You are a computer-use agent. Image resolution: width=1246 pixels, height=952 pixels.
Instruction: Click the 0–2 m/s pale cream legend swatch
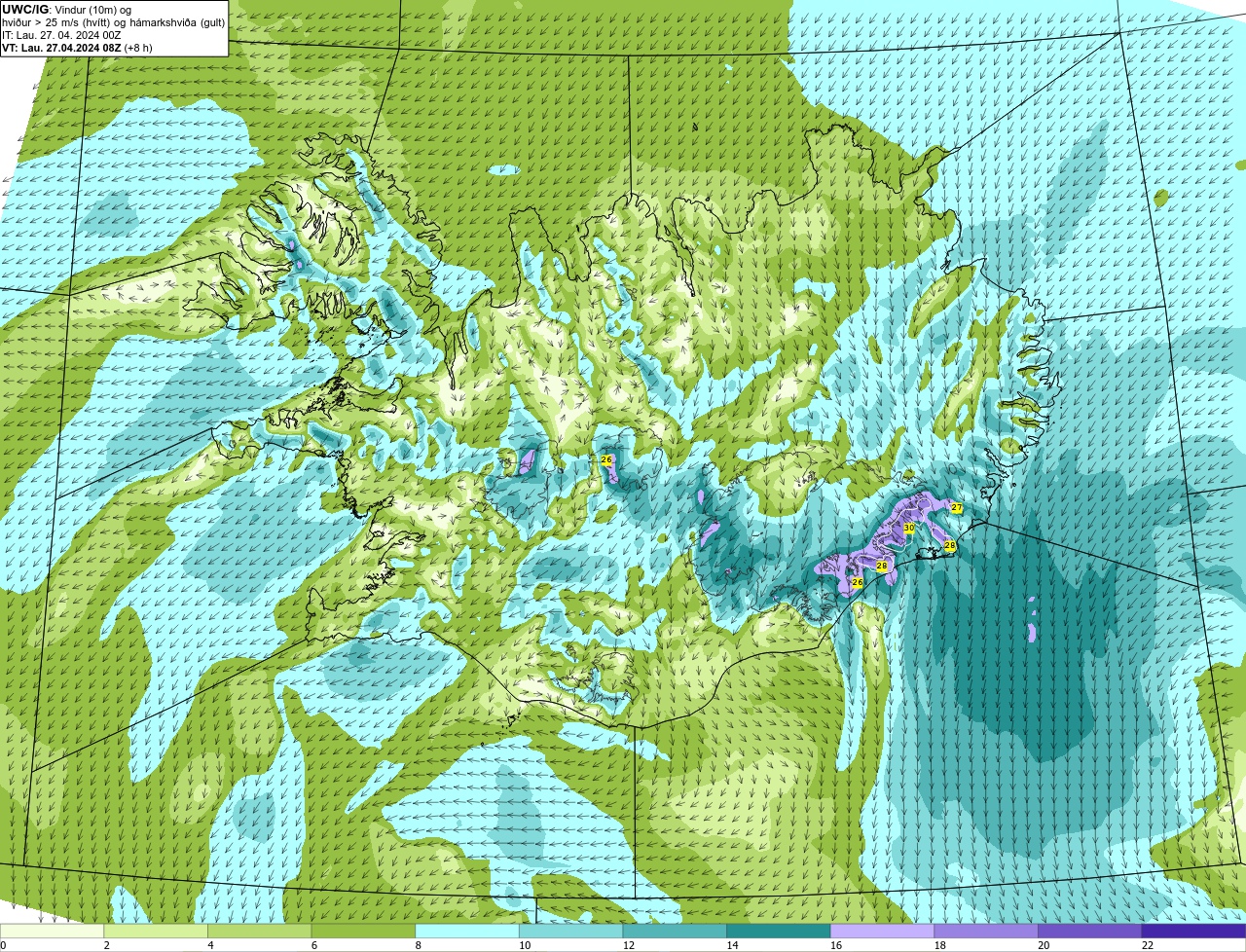[x=52, y=931]
